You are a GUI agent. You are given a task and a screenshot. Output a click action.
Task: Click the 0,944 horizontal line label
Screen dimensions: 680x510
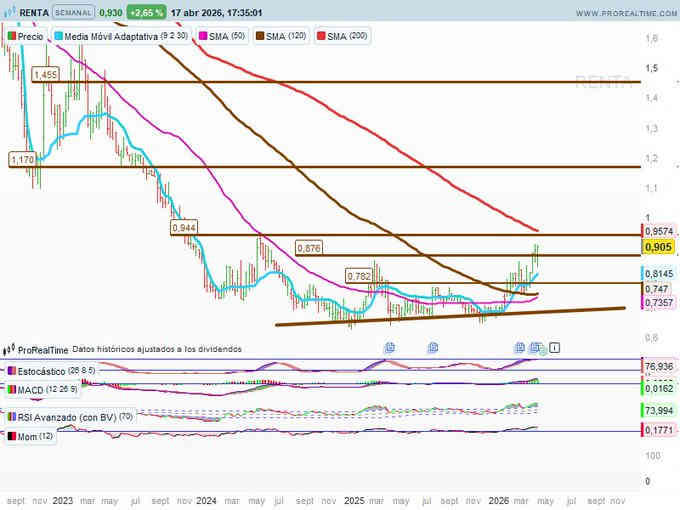tap(184, 228)
